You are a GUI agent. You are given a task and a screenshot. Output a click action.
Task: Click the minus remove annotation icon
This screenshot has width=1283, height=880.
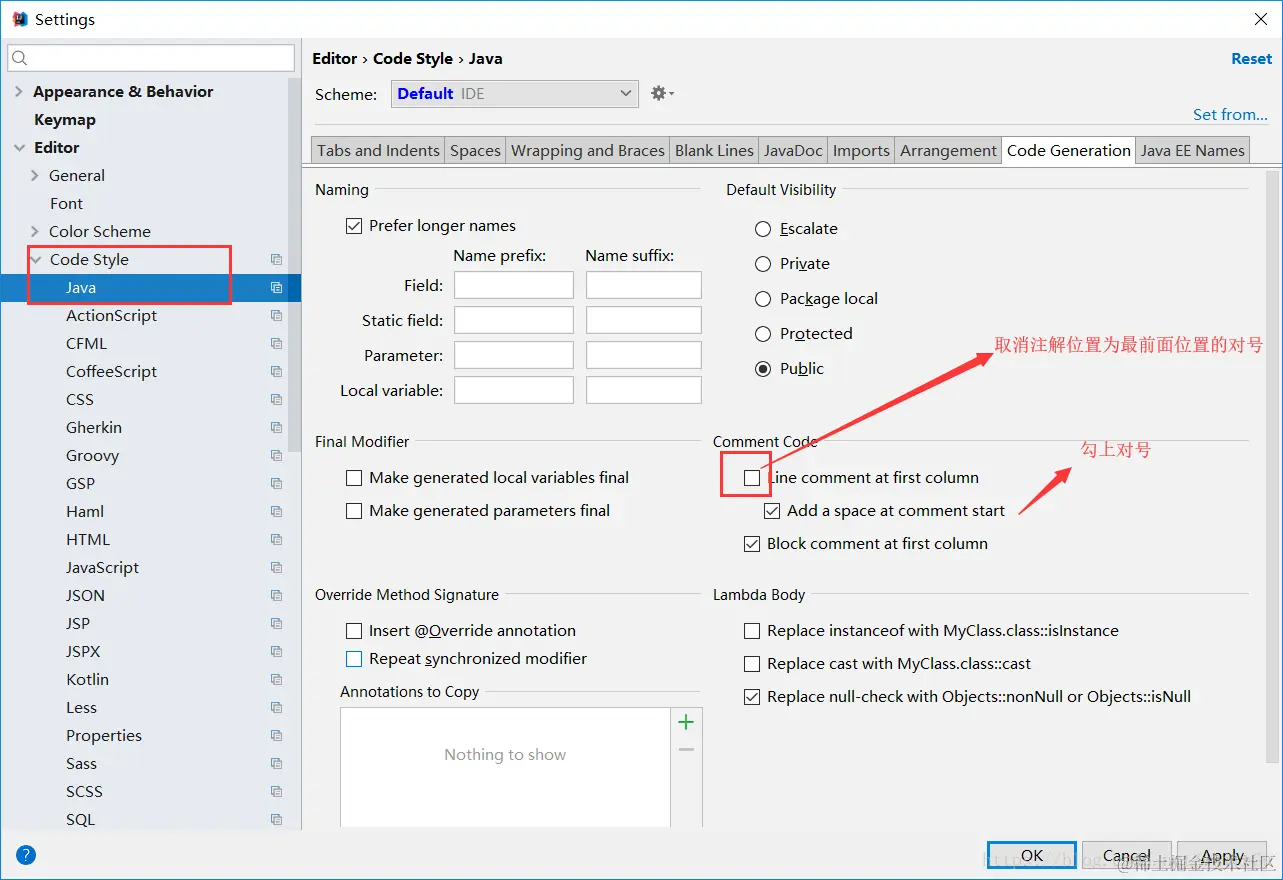pyautogui.click(x=686, y=749)
